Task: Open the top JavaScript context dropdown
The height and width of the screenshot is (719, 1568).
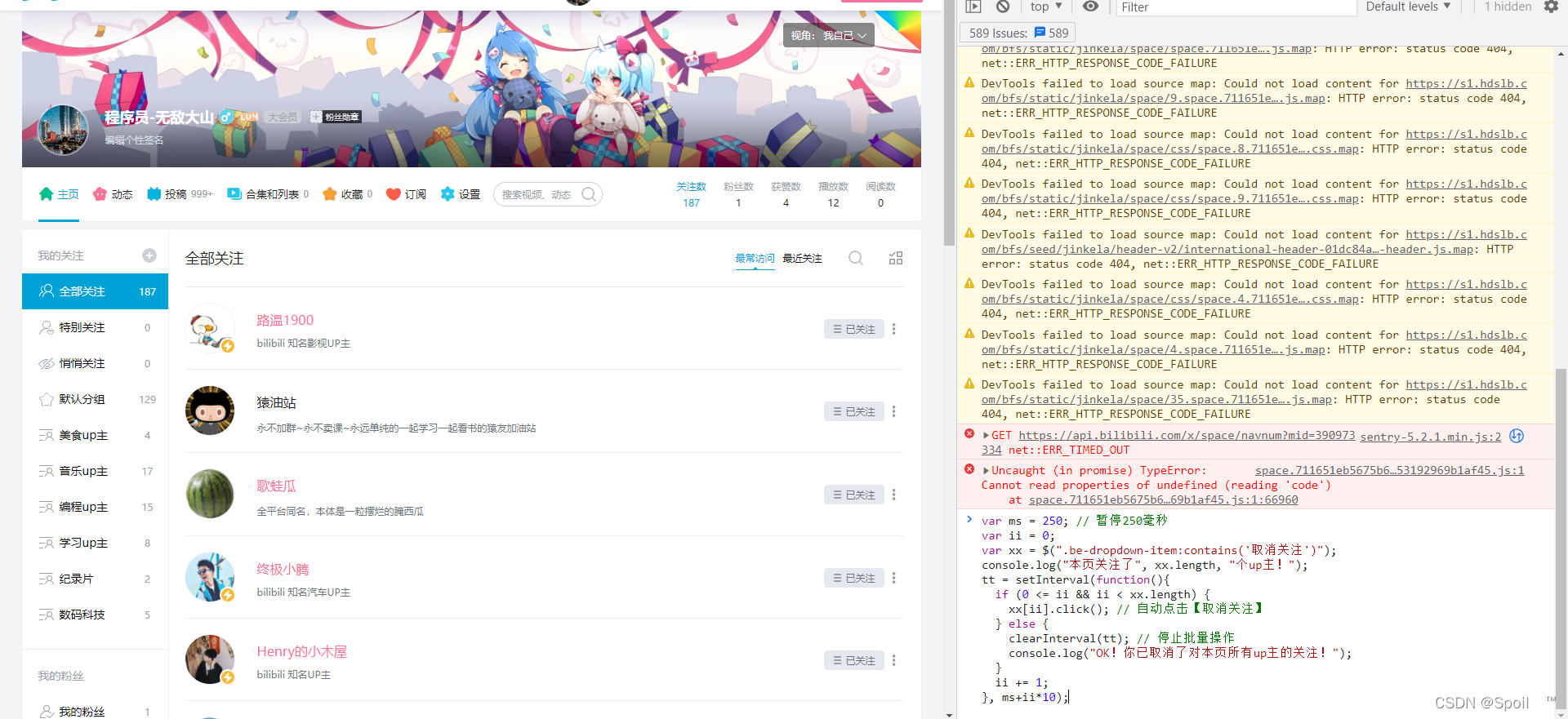Action: [x=1046, y=7]
